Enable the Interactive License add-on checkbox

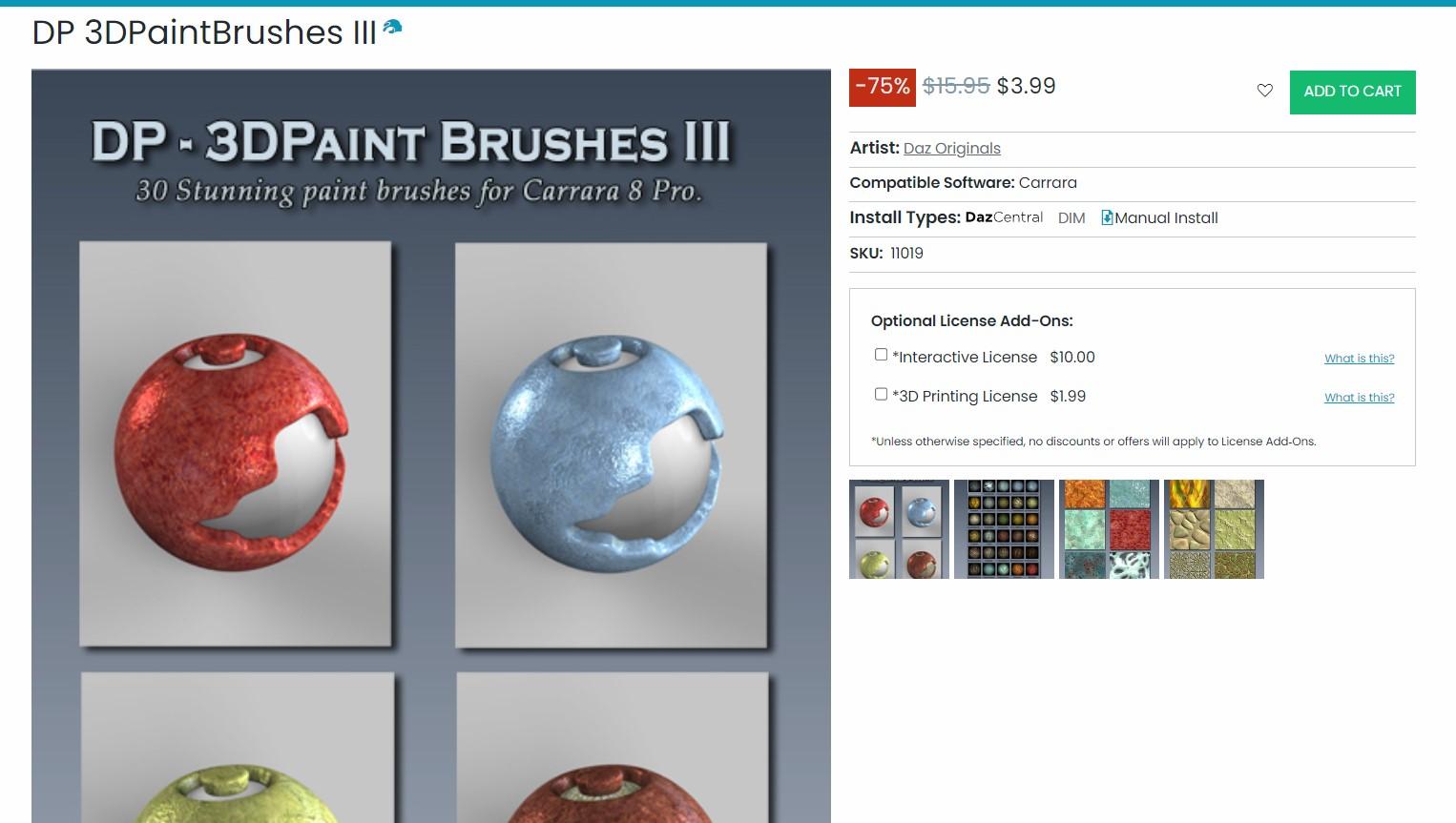(x=881, y=355)
